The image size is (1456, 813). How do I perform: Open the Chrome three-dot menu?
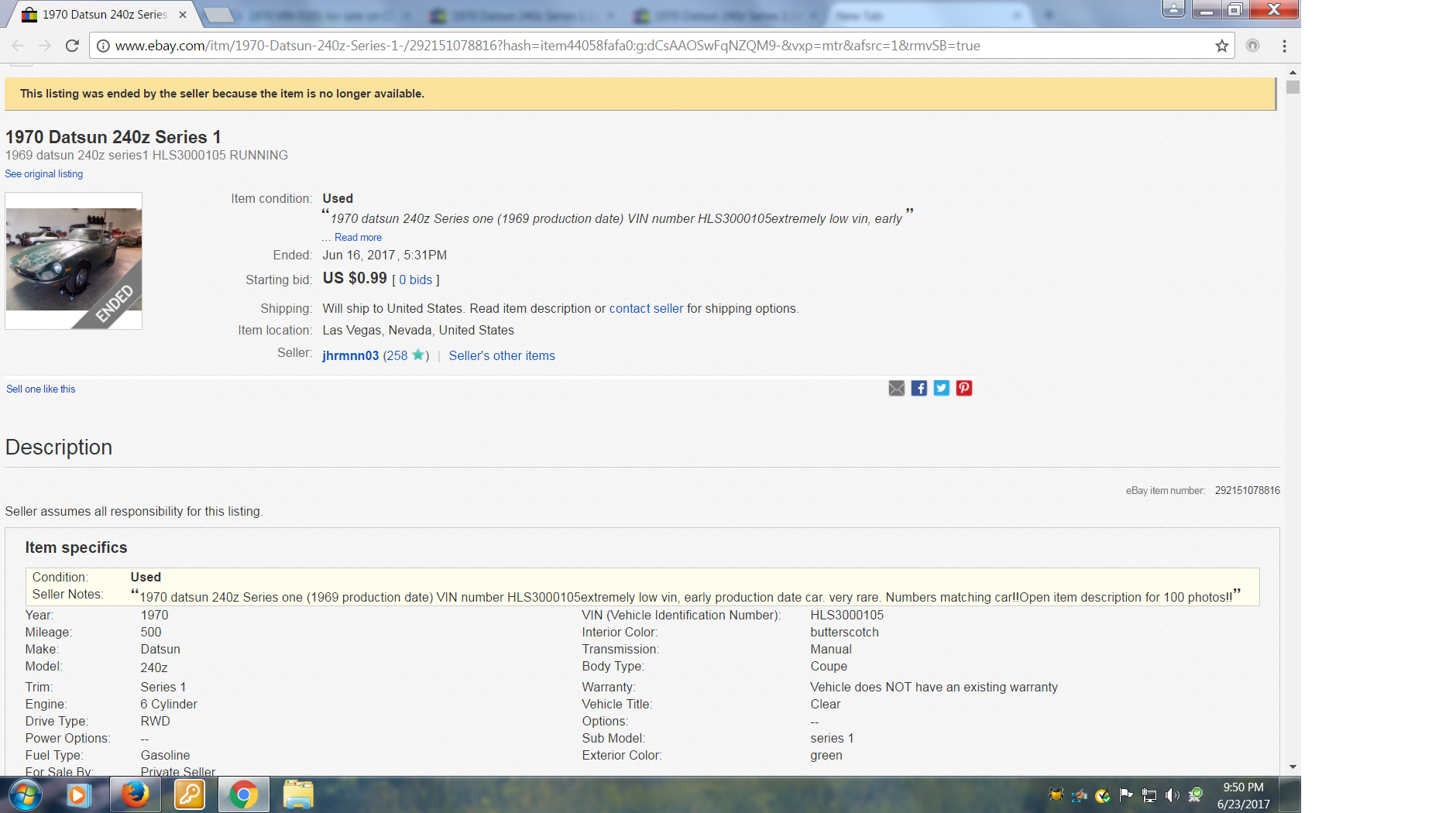[1284, 46]
